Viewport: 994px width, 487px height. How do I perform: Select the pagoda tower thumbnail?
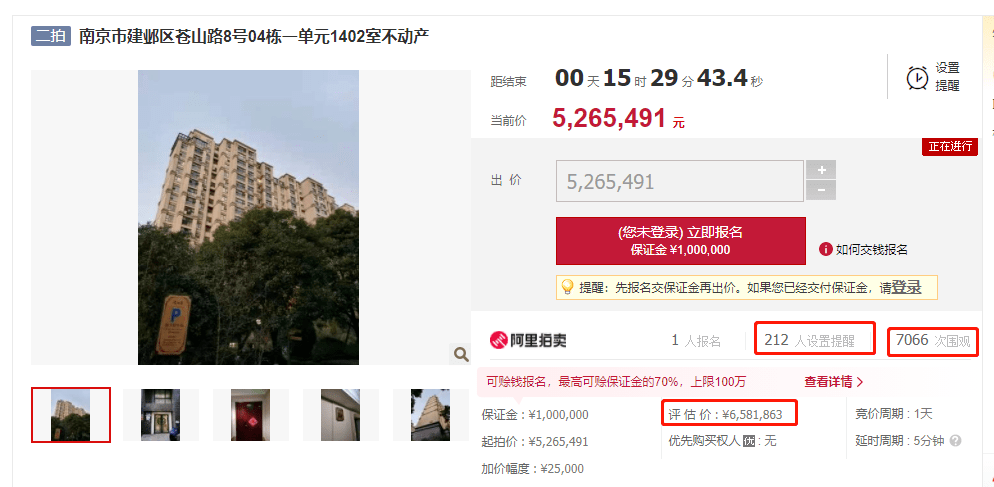(x=431, y=415)
